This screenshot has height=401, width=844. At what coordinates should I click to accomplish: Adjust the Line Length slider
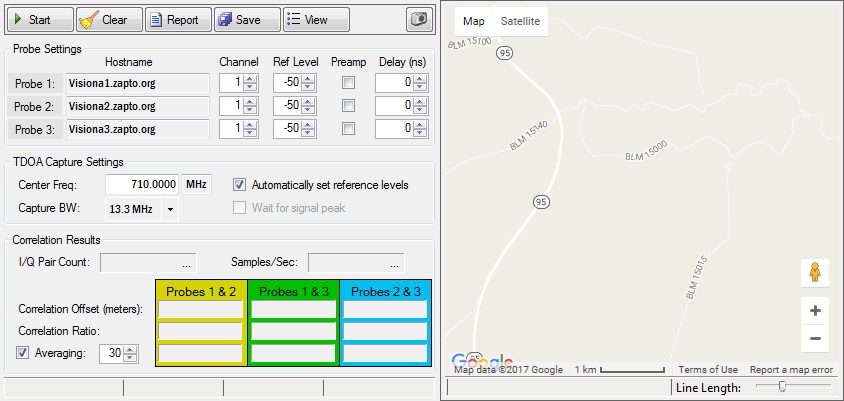782,387
